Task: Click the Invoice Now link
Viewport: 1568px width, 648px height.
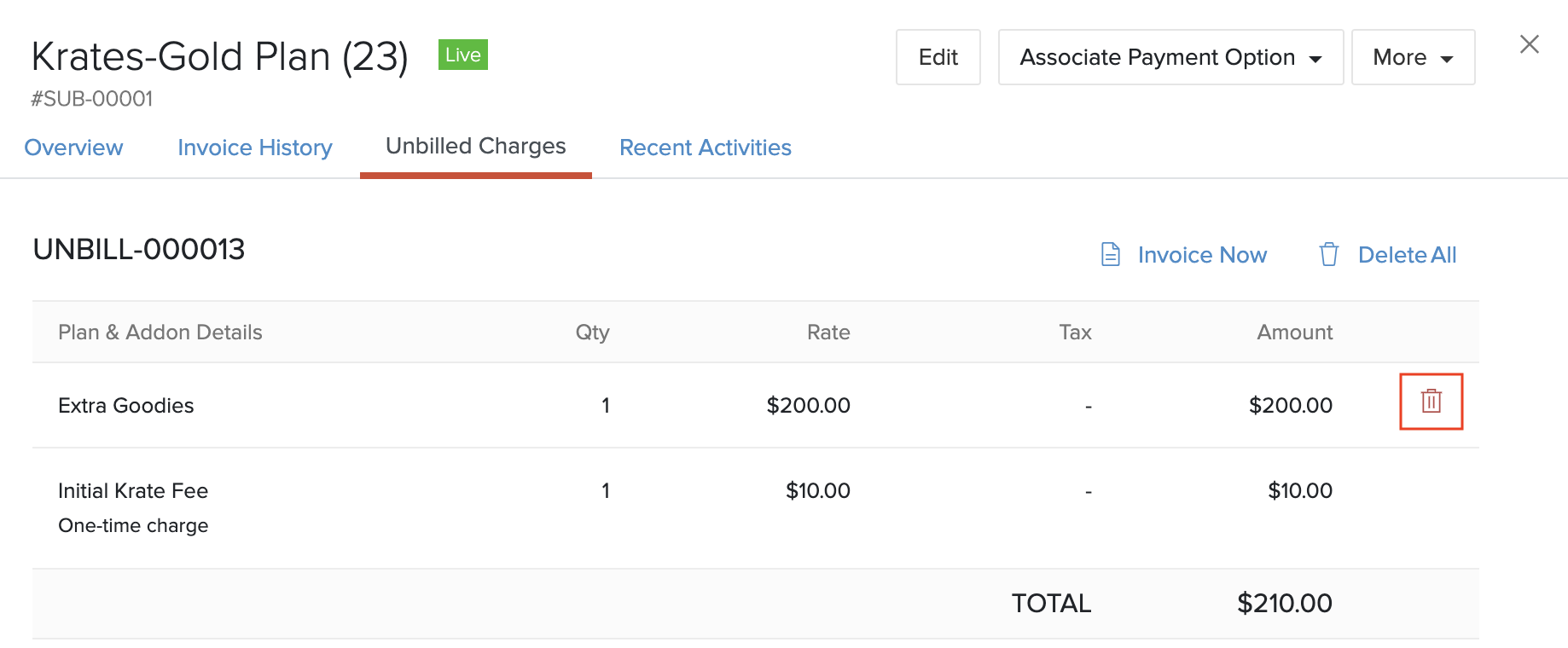Action: tap(1201, 255)
